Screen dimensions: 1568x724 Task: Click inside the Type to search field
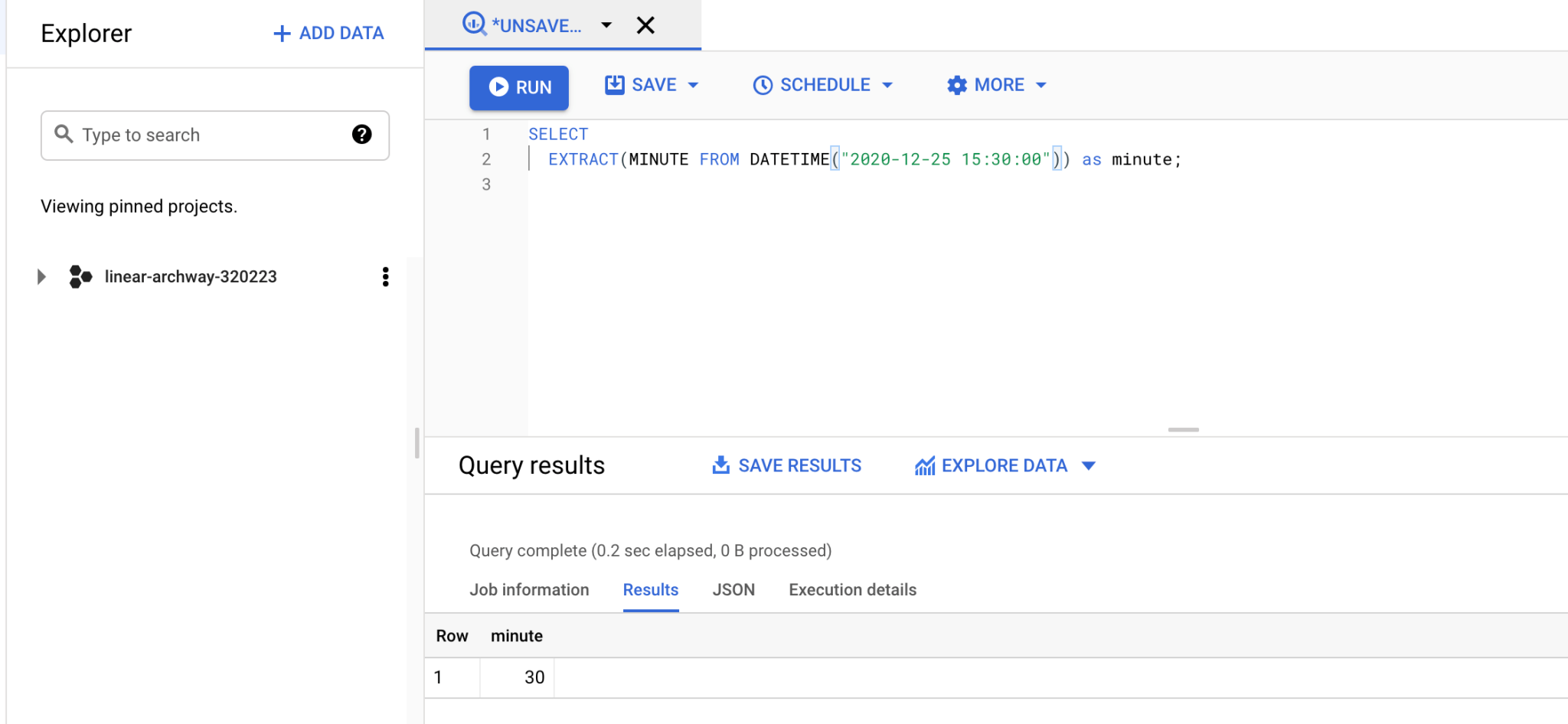(x=191, y=135)
